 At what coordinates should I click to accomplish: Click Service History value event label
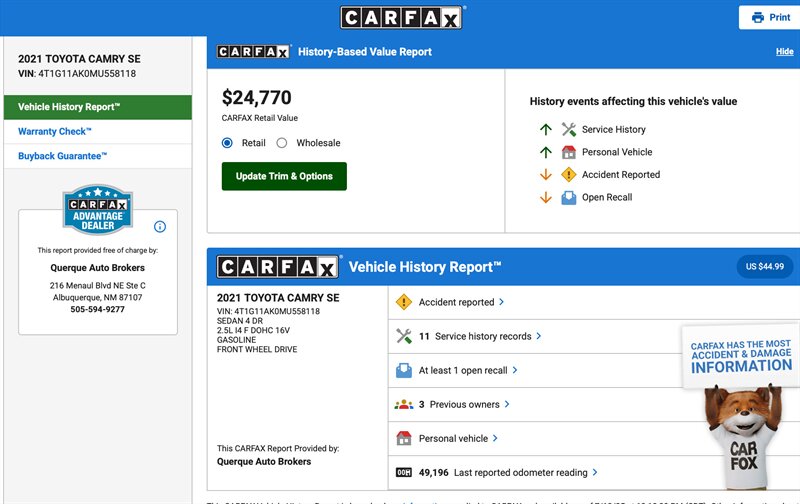[x=614, y=130]
